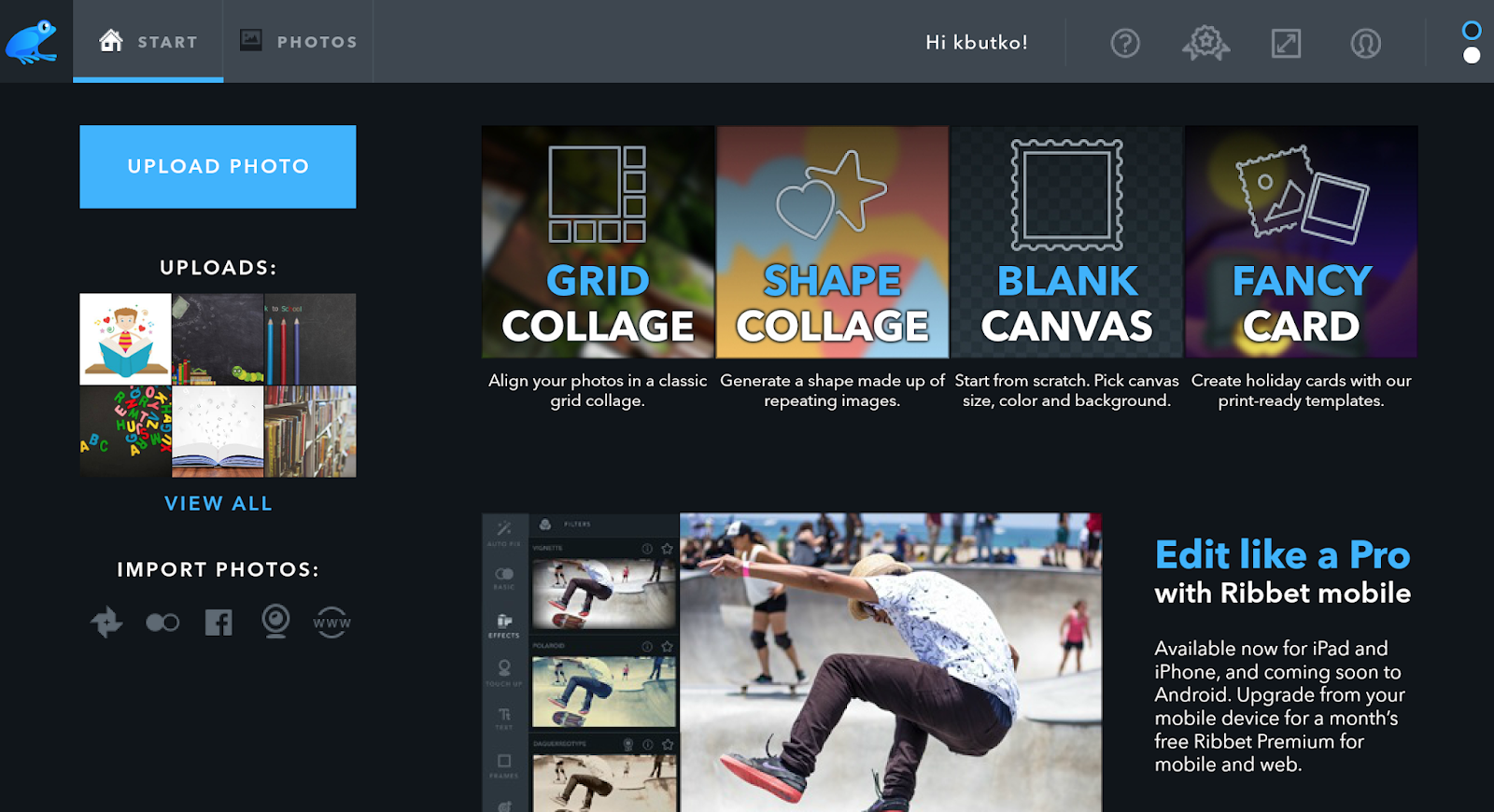Toggle fullscreen with the expand arrow icon
This screenshot has width=1494, height=812.
click(x=1286, y=43)
